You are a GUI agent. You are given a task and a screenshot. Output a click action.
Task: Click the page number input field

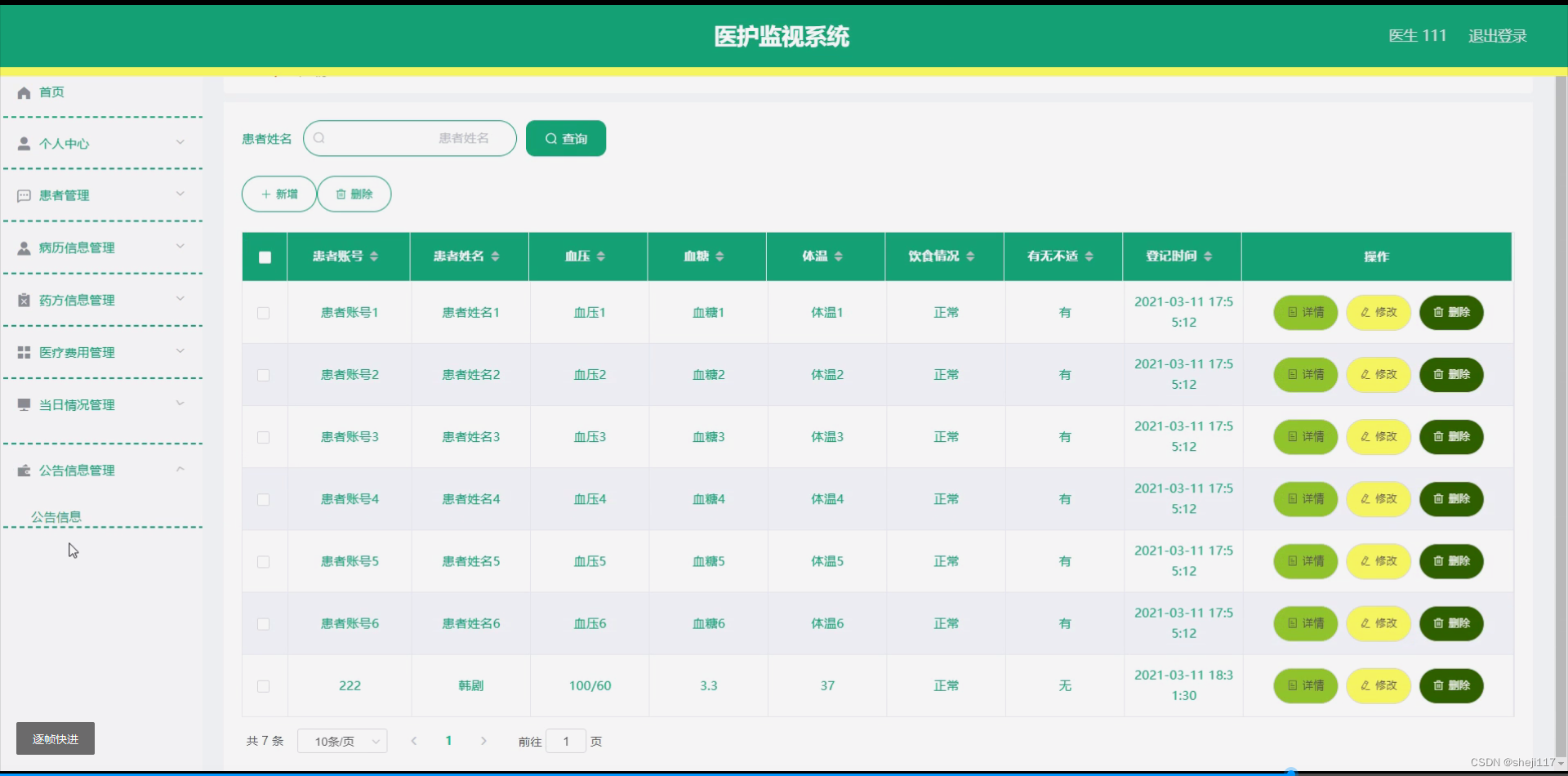point(567,741)
